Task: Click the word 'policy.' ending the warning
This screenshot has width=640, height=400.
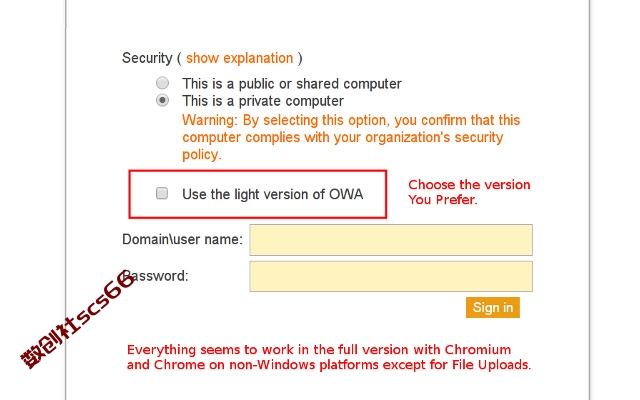Action: tap(202, 155)
